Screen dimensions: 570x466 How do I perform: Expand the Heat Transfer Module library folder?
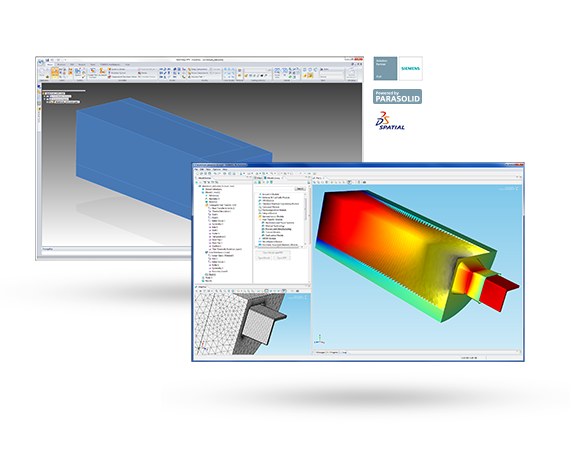pyautogui.click(x=260, y=220)
